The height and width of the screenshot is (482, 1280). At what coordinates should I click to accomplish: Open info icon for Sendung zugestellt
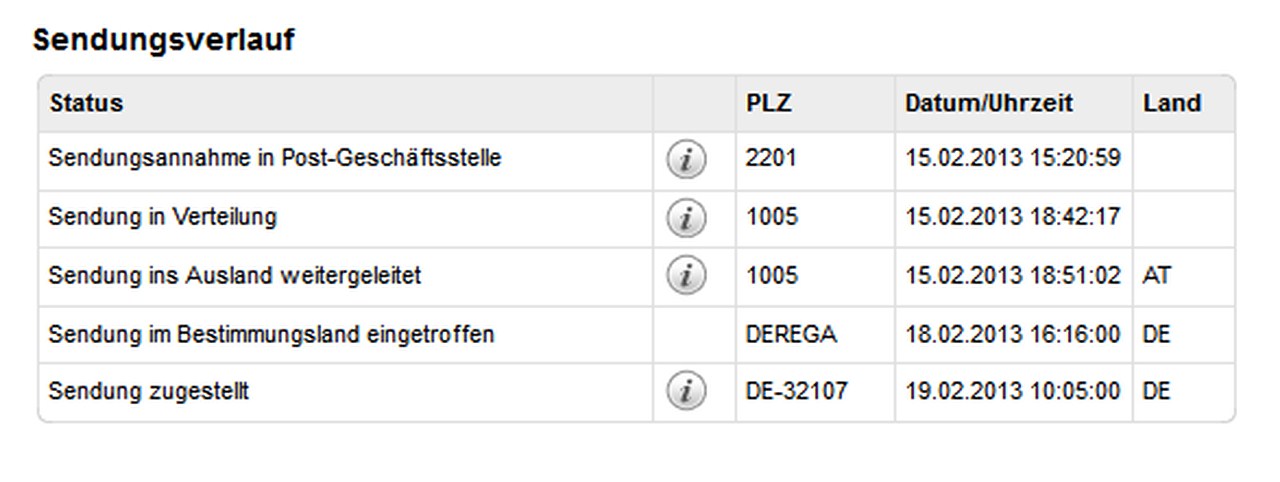coord(685,391)
